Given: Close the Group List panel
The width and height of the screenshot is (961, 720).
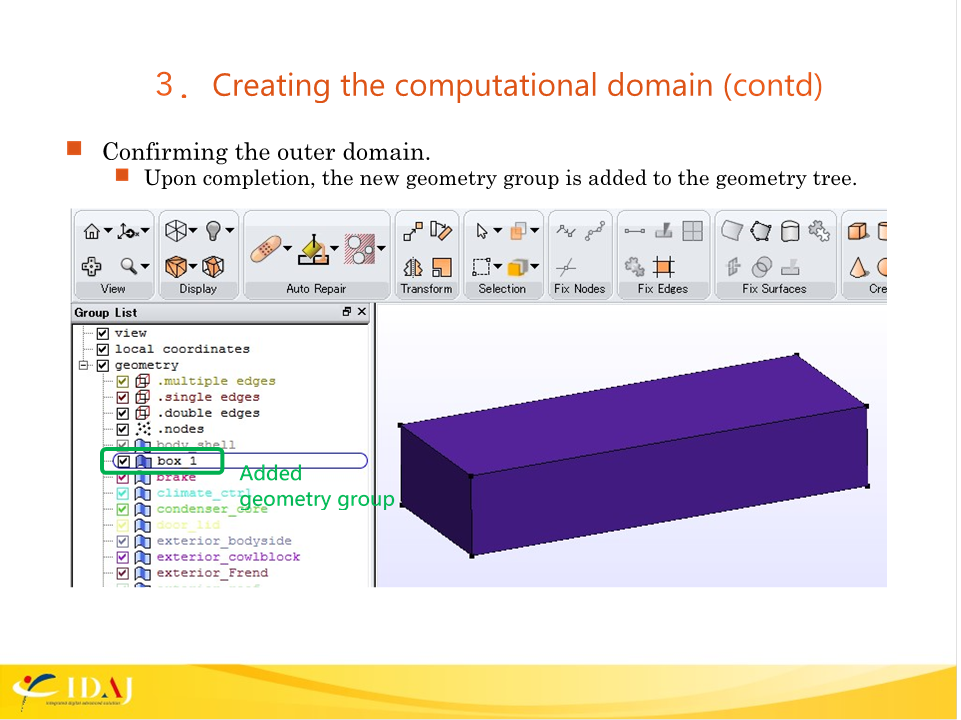Looking at the screenshot, I should coord(362,312).
